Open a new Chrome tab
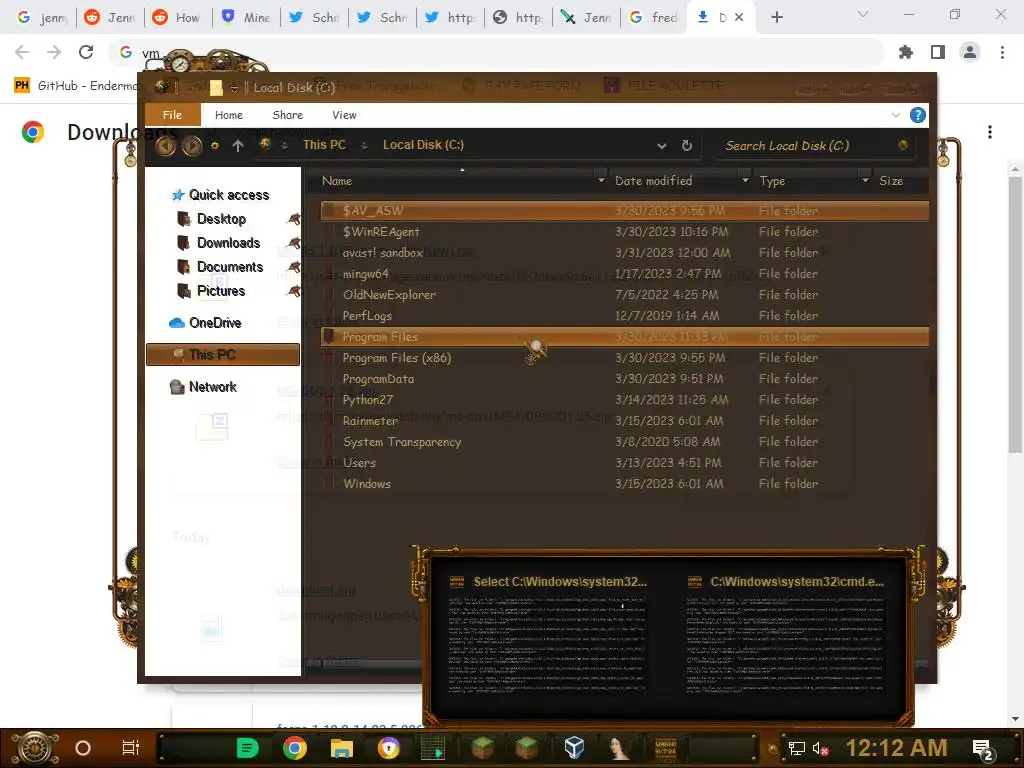This screenshot has width=1024, height=768. click(x=776, y=17)
